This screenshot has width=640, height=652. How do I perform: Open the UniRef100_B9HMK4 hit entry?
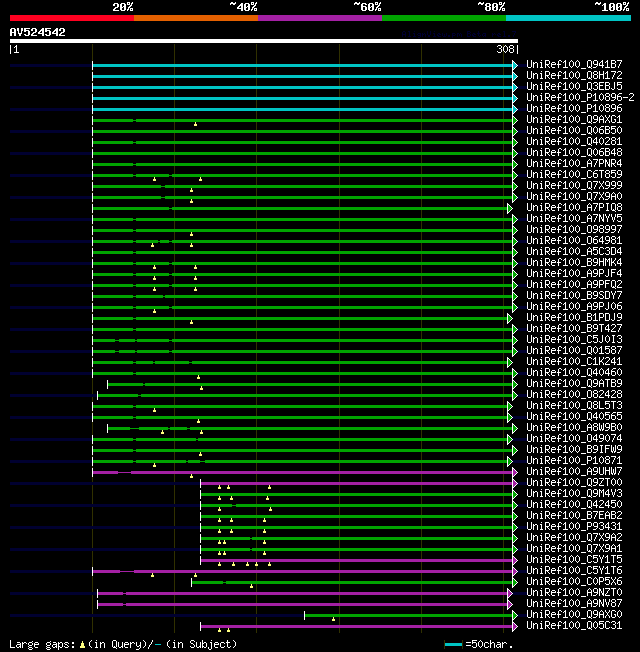click(574, 262)
